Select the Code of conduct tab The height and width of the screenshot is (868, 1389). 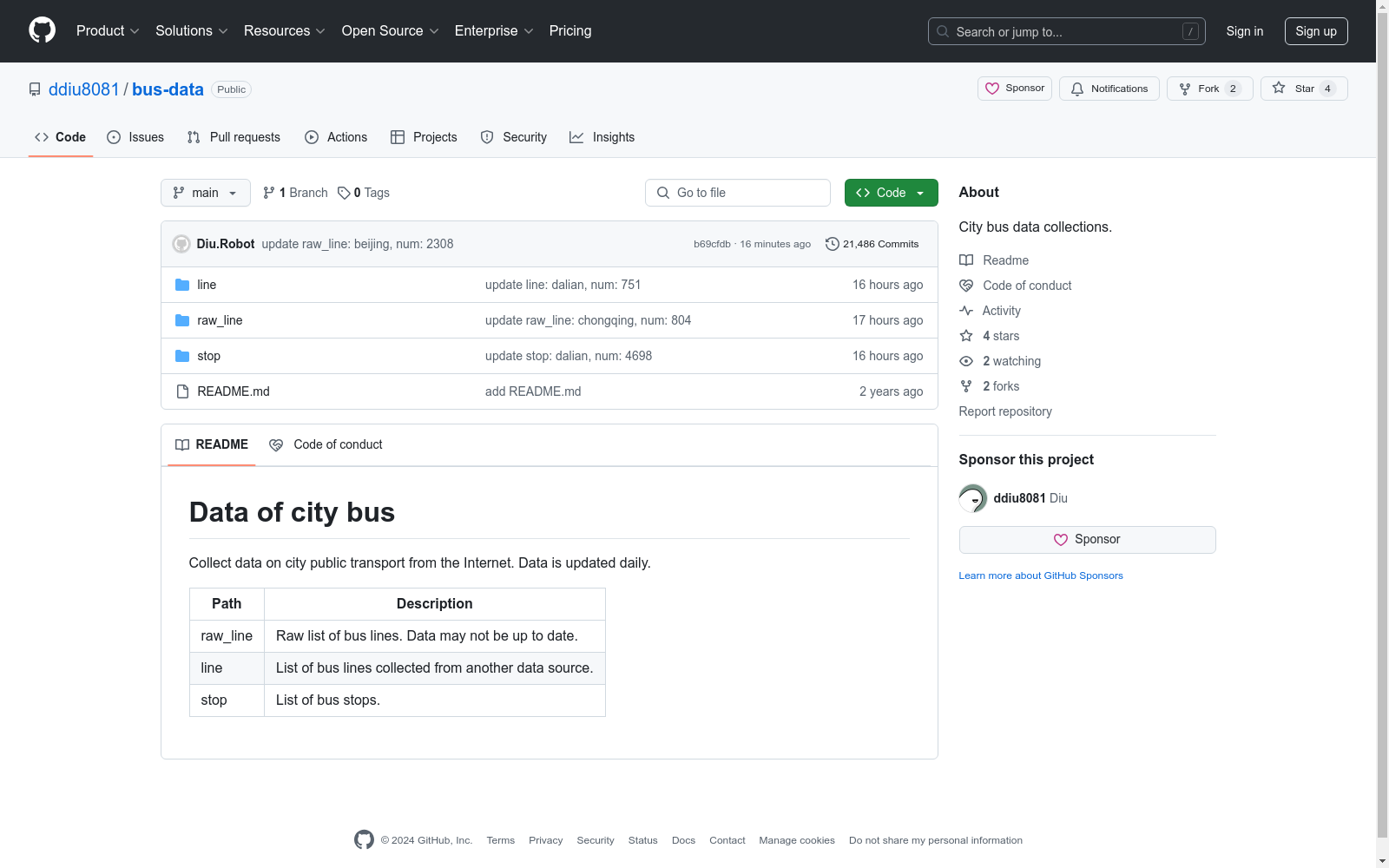coord(326,444)
